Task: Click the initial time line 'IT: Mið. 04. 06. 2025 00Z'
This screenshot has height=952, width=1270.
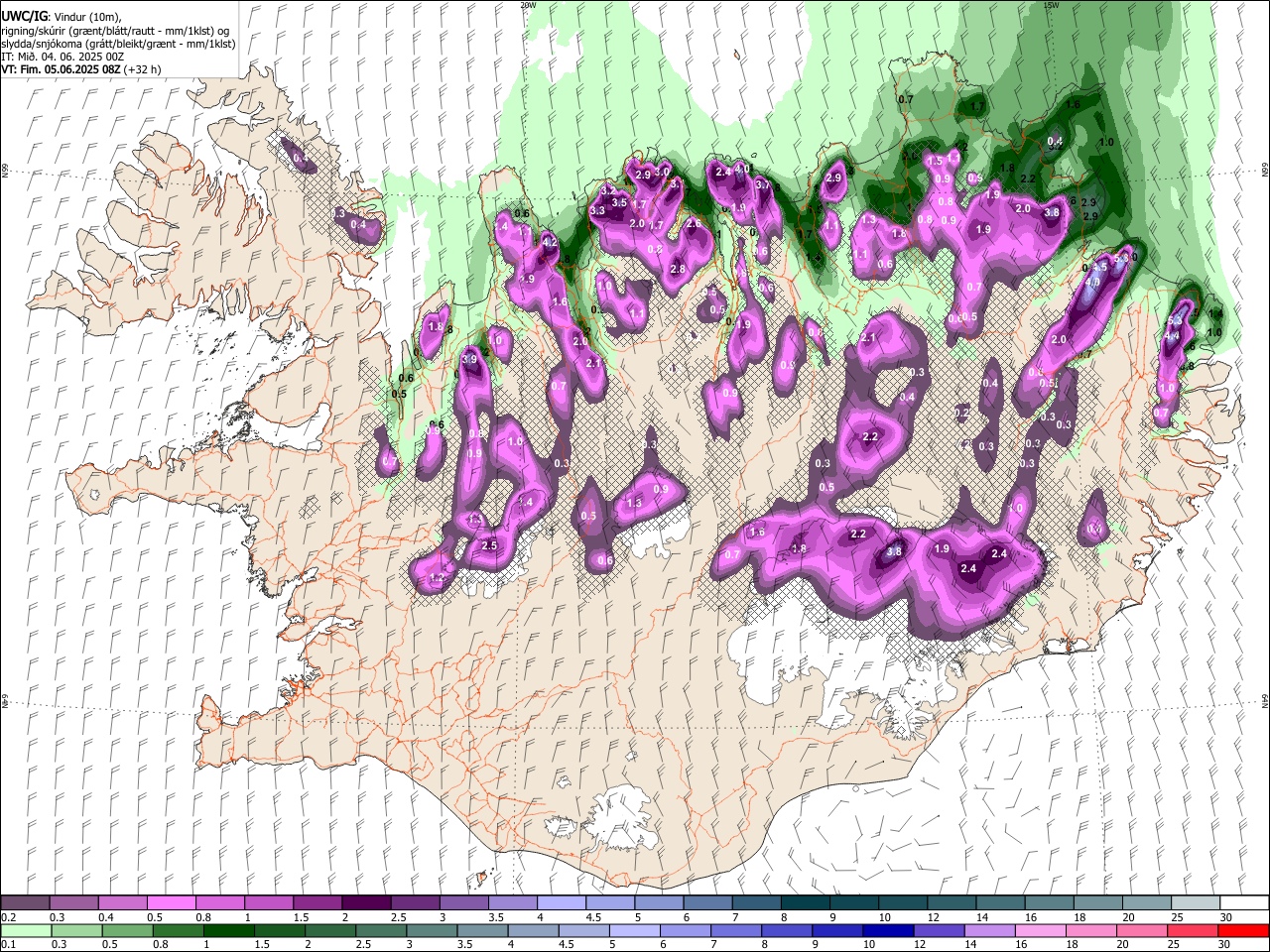Action: pos(63,57)
